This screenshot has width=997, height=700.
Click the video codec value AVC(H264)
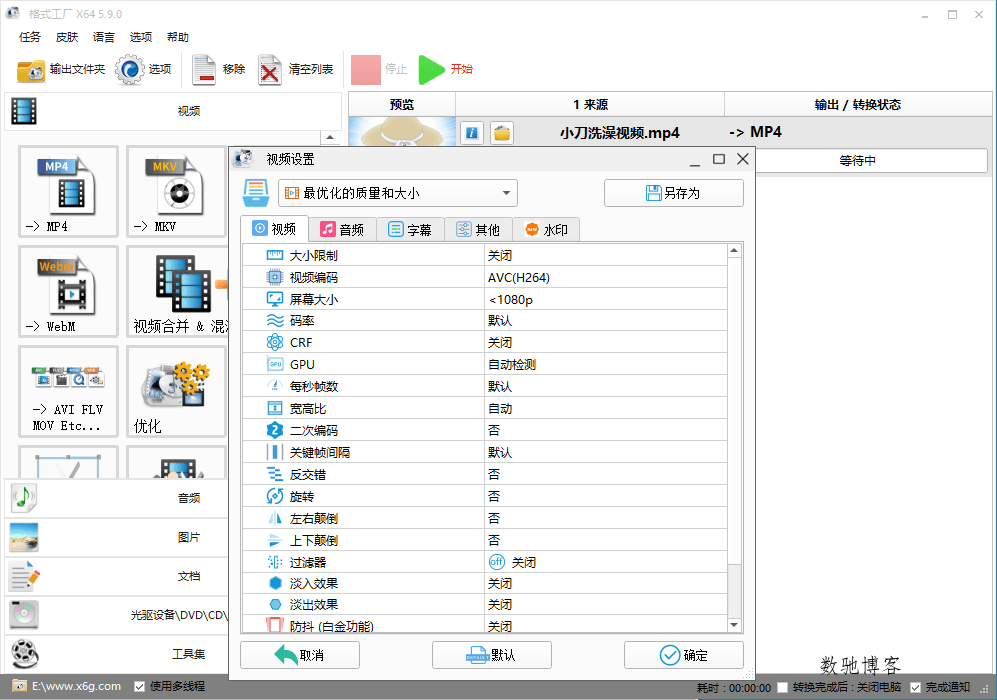(519, 277)
